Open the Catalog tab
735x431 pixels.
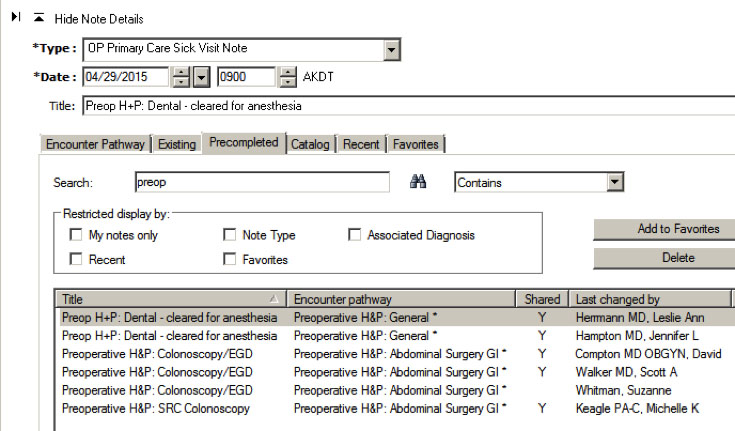(310, 144)
